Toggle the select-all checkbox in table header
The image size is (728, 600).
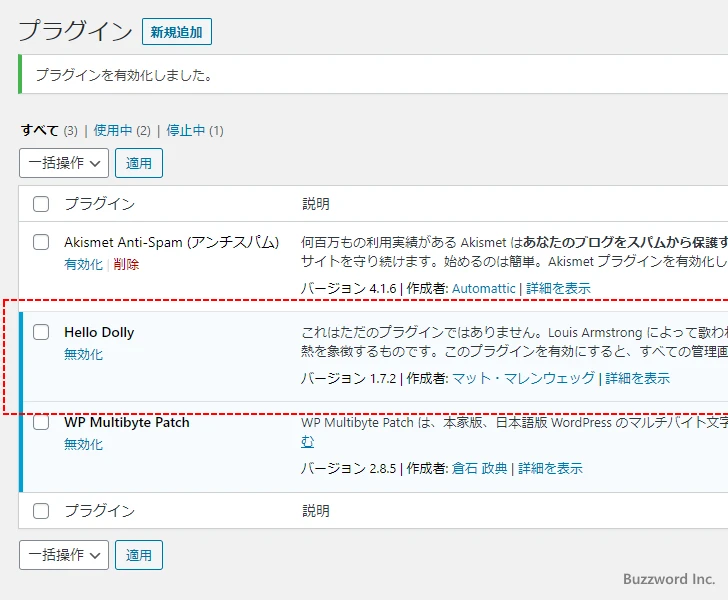tap(41, 204)
